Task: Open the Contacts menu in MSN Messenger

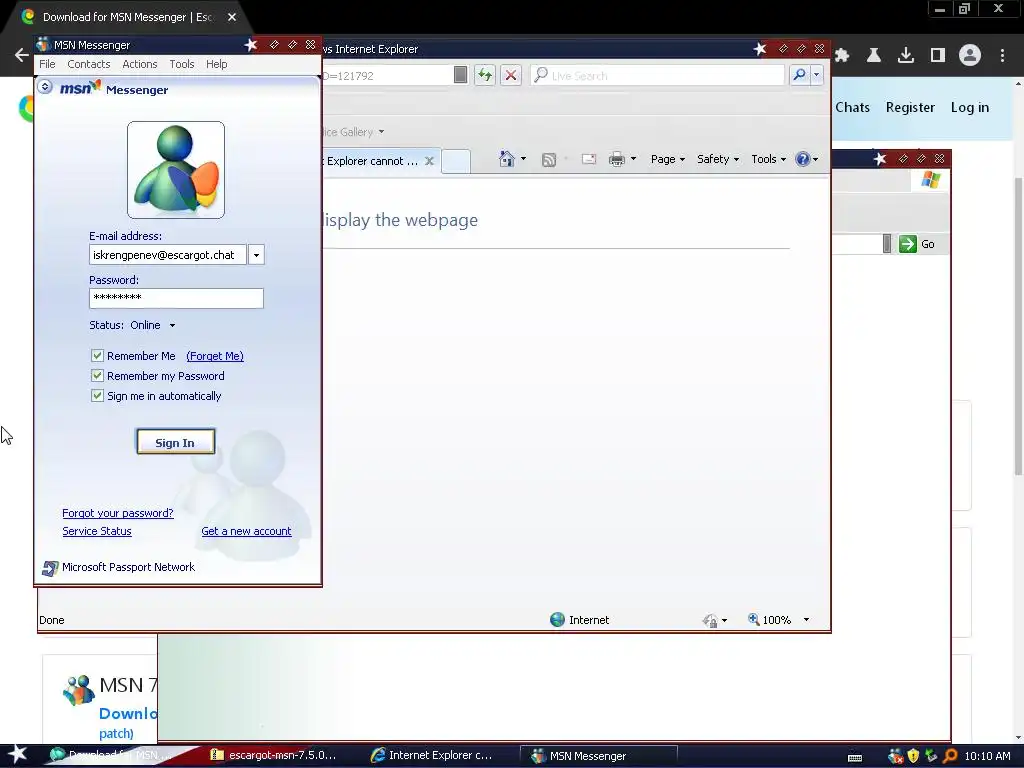Action: (x=88, y=64)
